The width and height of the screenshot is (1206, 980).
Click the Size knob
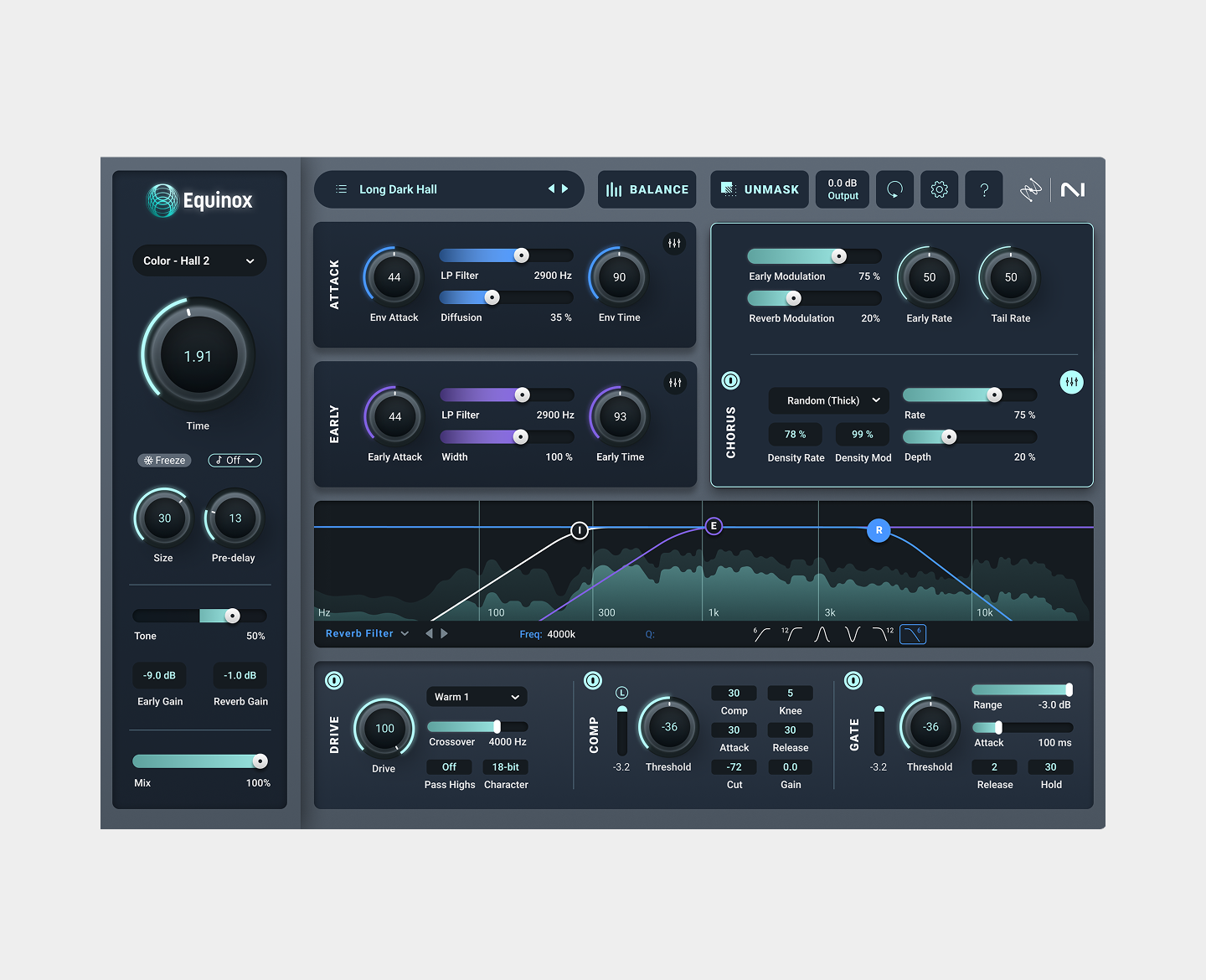coord(164,518)
